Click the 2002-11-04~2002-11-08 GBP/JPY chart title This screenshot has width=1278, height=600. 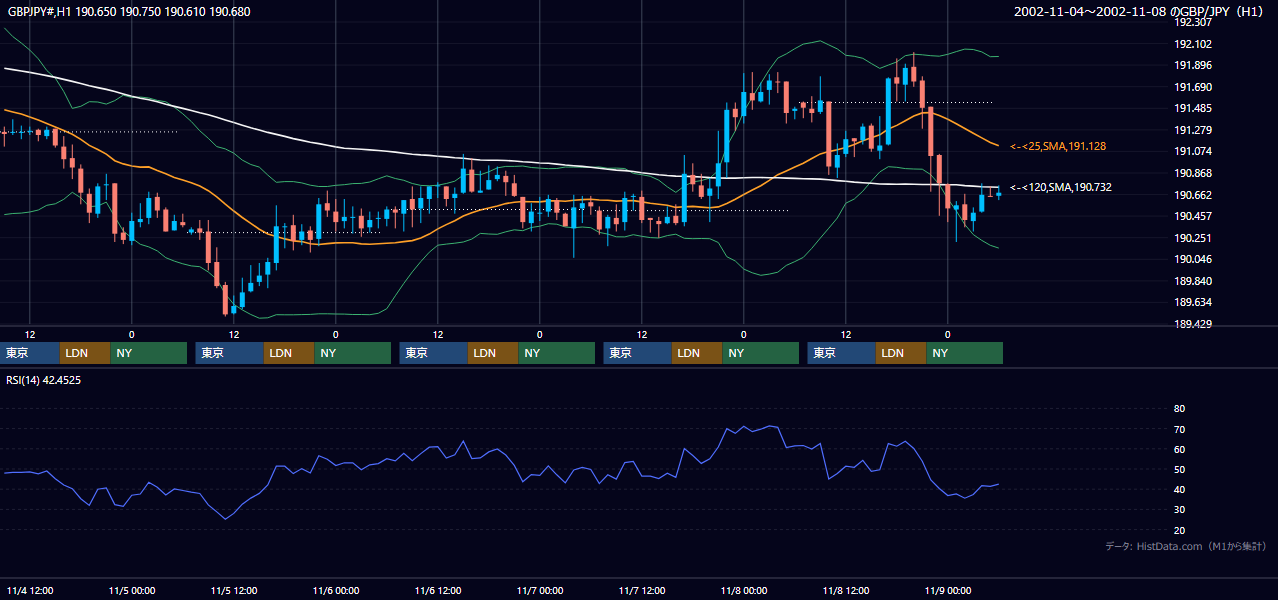(x=1141, y=12)
